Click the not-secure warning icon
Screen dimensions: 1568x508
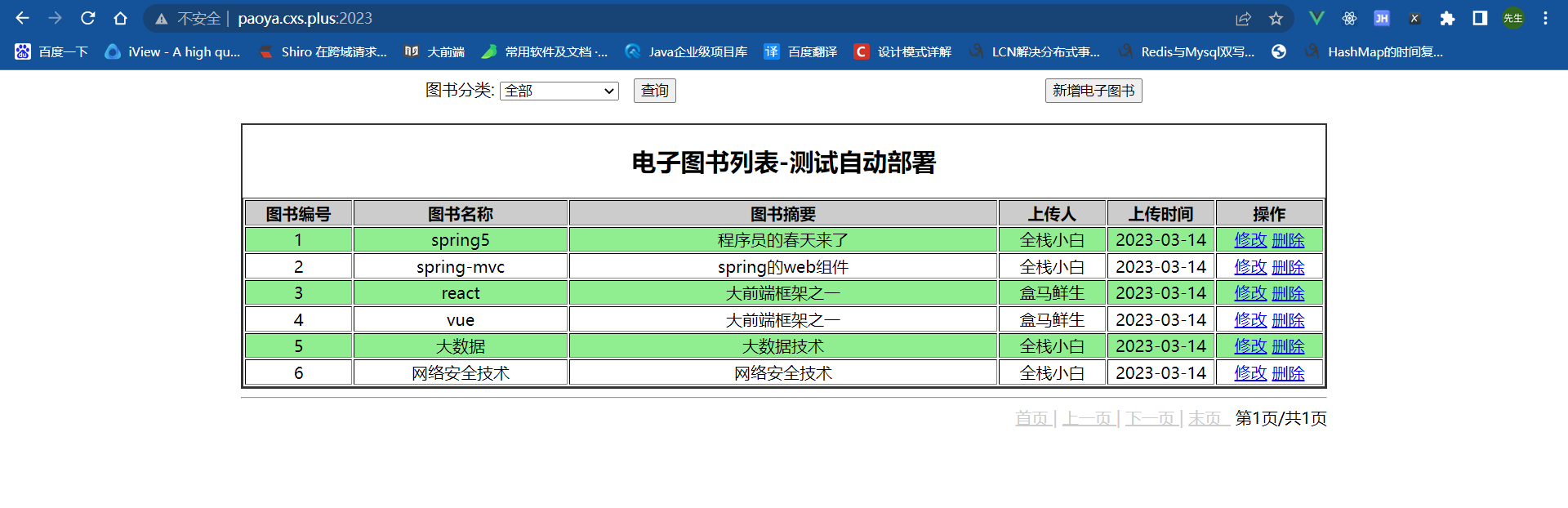pyautogui.click(x=162, y=19)
